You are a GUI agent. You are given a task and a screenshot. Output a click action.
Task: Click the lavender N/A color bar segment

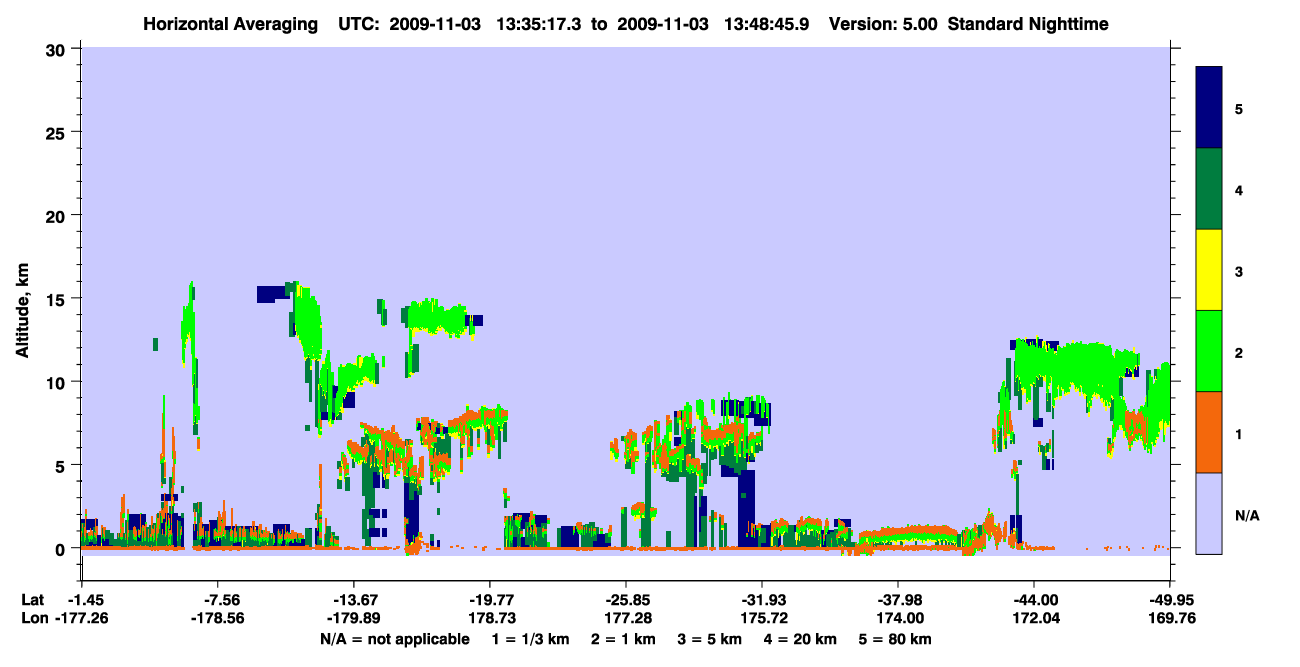click(x=1209, y=513)
